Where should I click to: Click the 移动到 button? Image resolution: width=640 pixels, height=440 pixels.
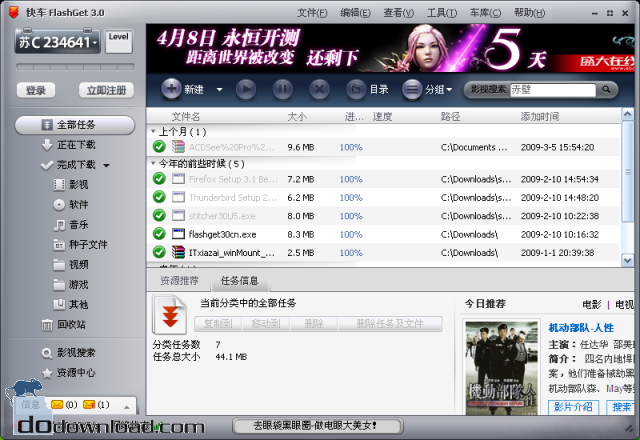pyautogui.click(x=266, y=324)
